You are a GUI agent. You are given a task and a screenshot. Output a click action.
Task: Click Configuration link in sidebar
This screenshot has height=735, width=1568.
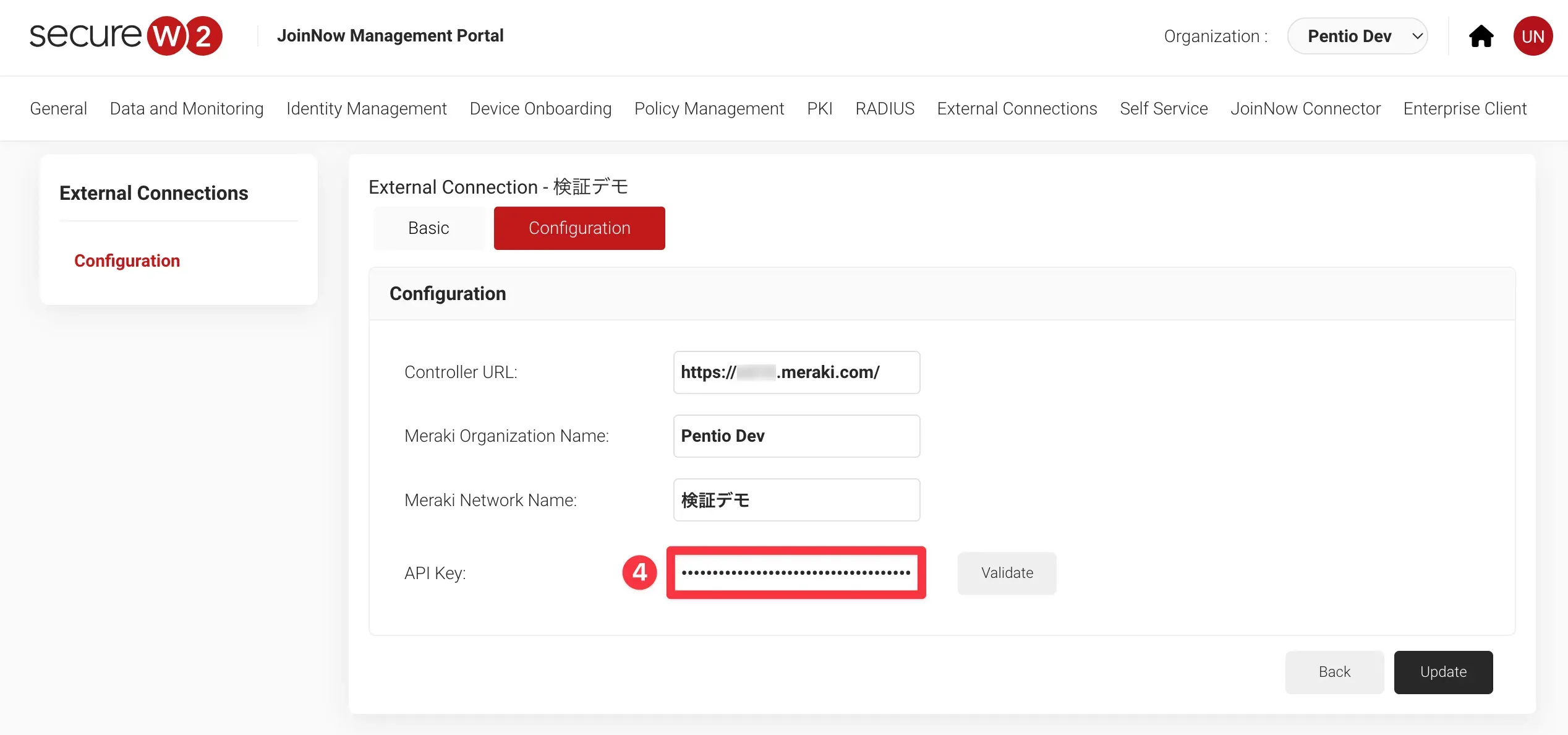(x=127, y=260)
